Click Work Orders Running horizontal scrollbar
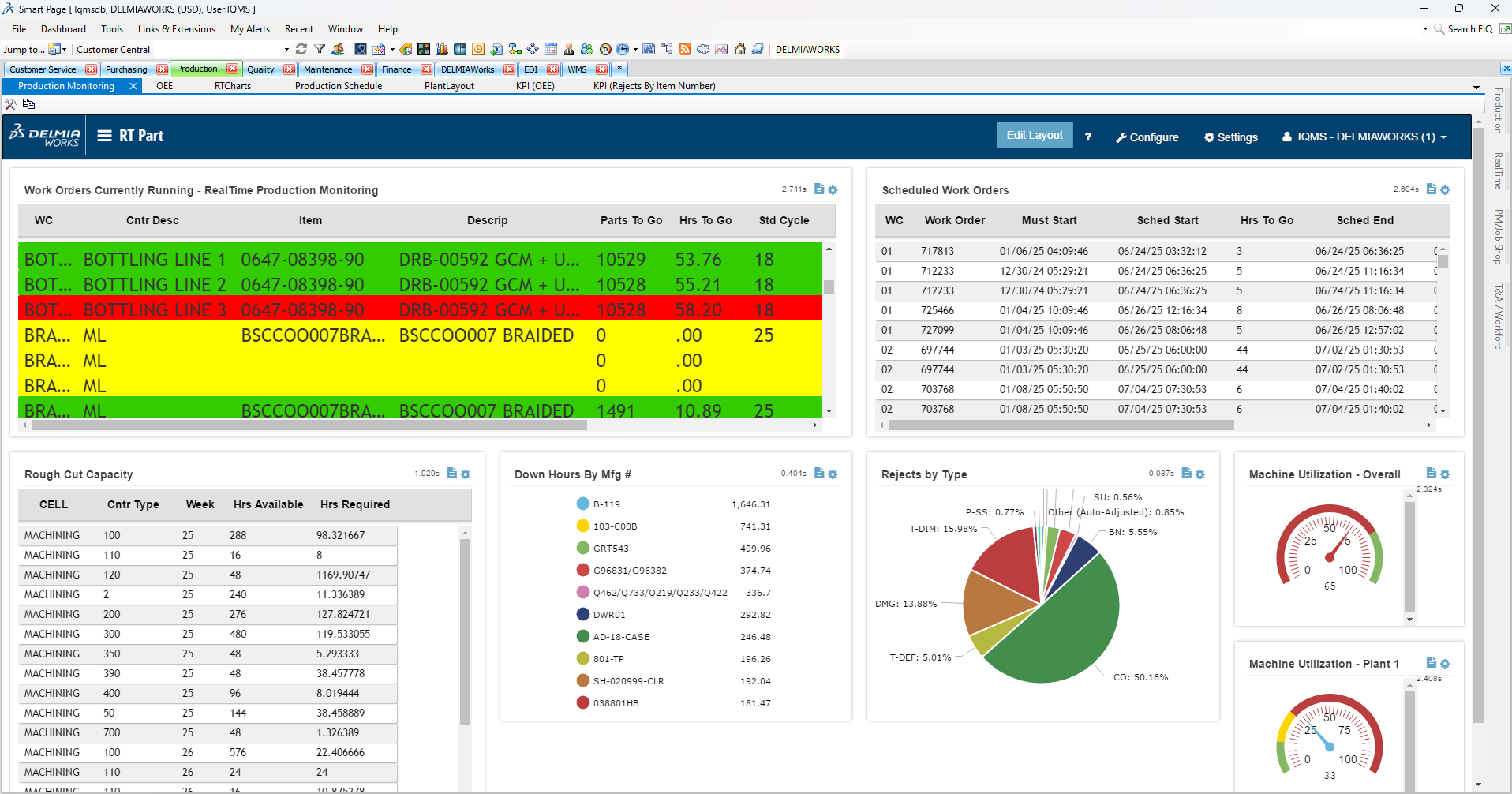 point(309,425)
